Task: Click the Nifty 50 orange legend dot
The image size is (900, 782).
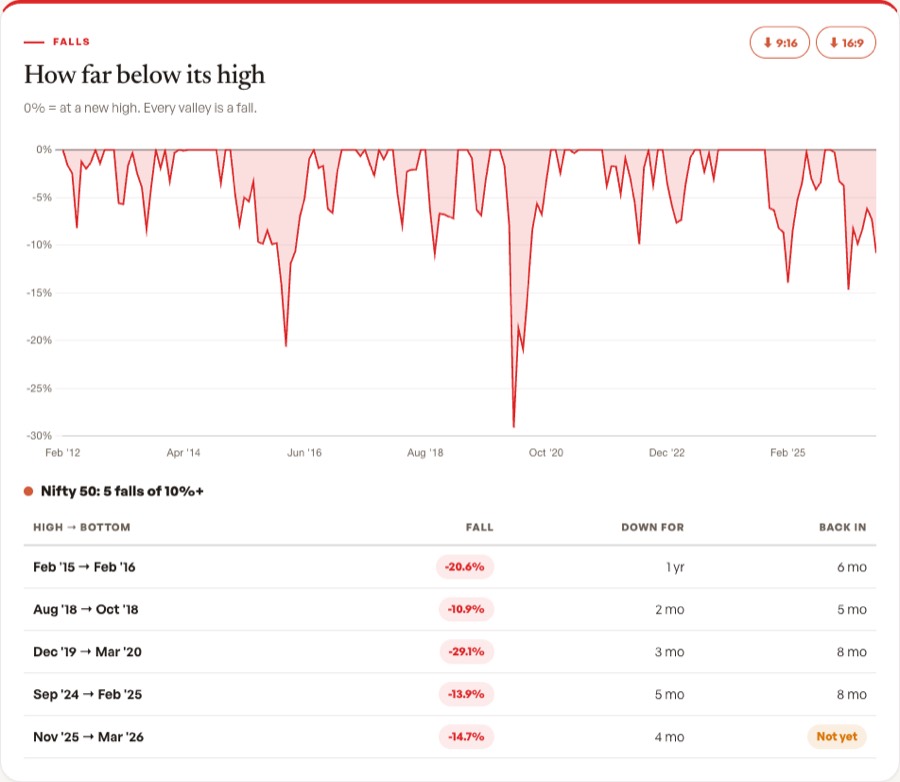Action: (28, 491)
